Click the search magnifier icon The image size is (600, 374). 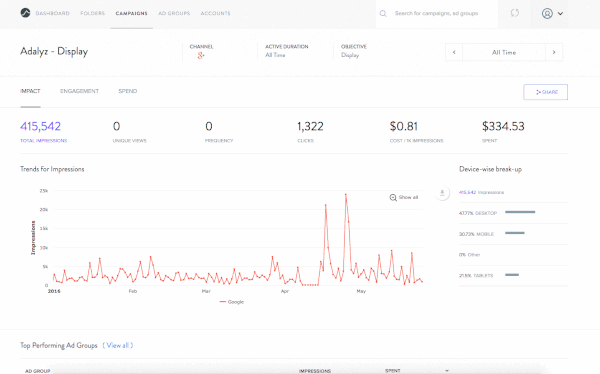383,13
